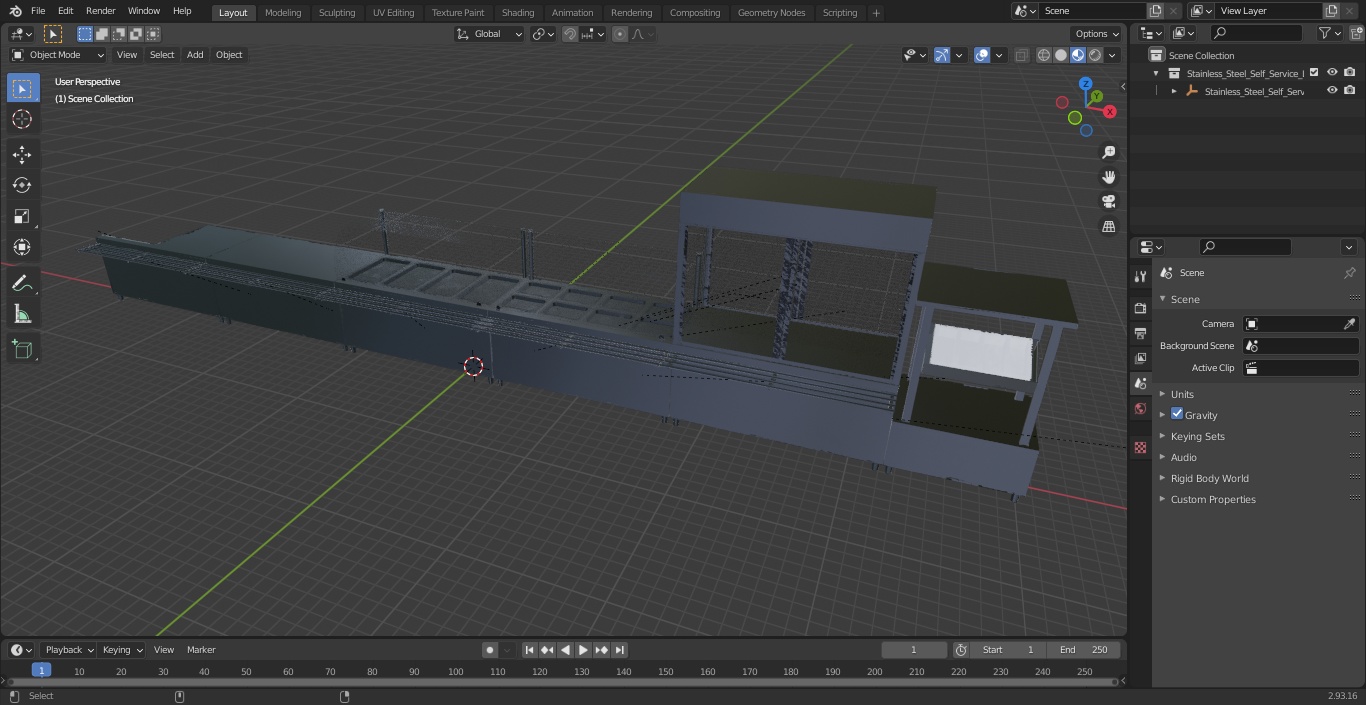Switch orthographic/perspective grid icon
Viewport: 1366px width, 705px height.
coord(1108,227)
